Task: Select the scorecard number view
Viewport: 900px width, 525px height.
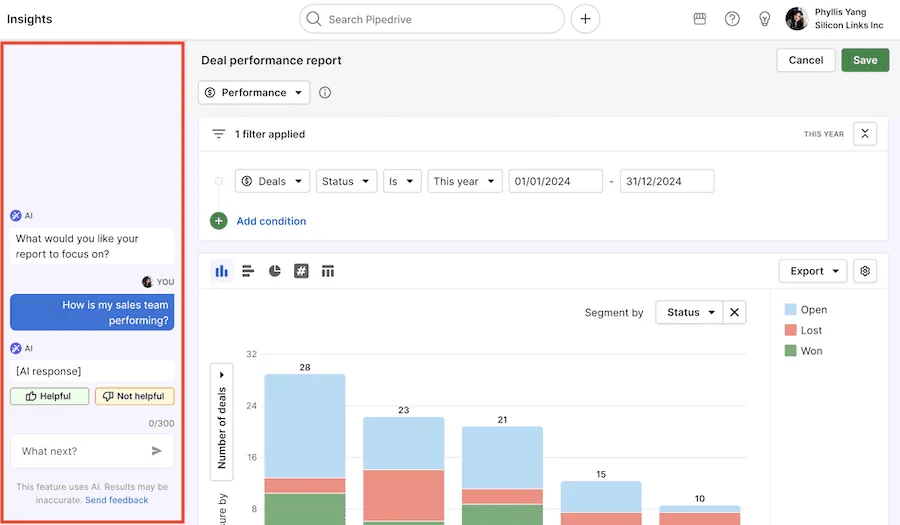Action: [301, 271]
